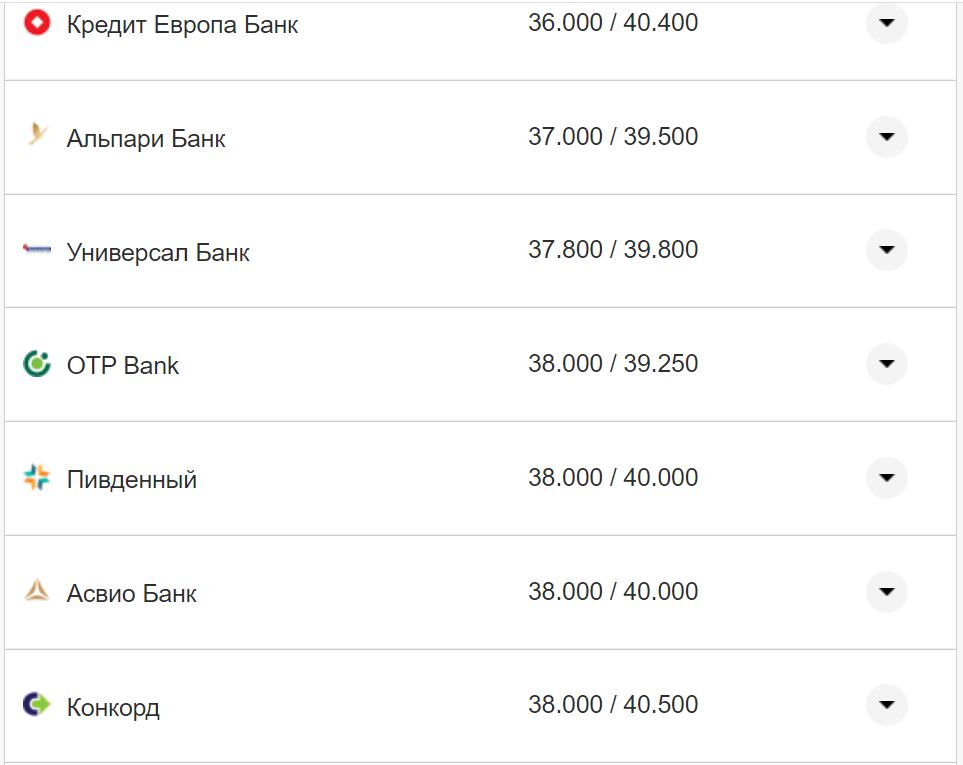Click the Конкорд bank logo icon
The width and height of the screenshot is (963, 765).
click(x=37, y=705)
